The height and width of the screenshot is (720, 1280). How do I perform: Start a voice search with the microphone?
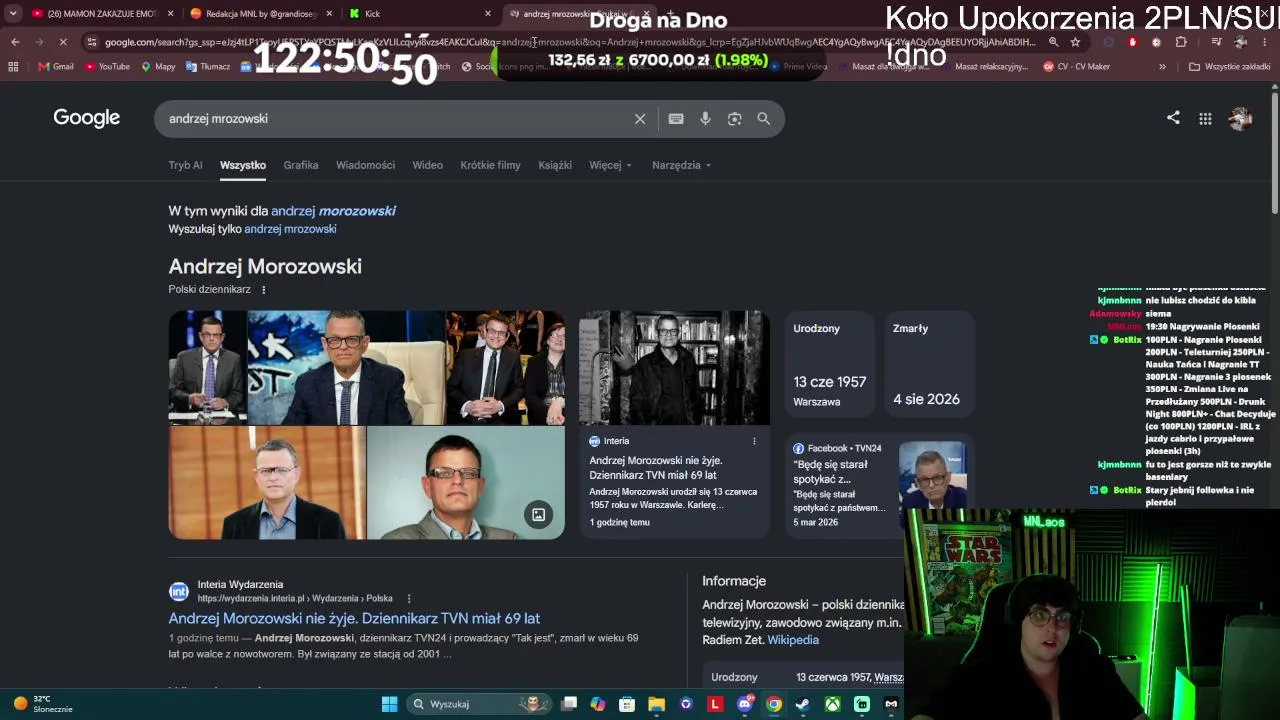tap(705, 119)
